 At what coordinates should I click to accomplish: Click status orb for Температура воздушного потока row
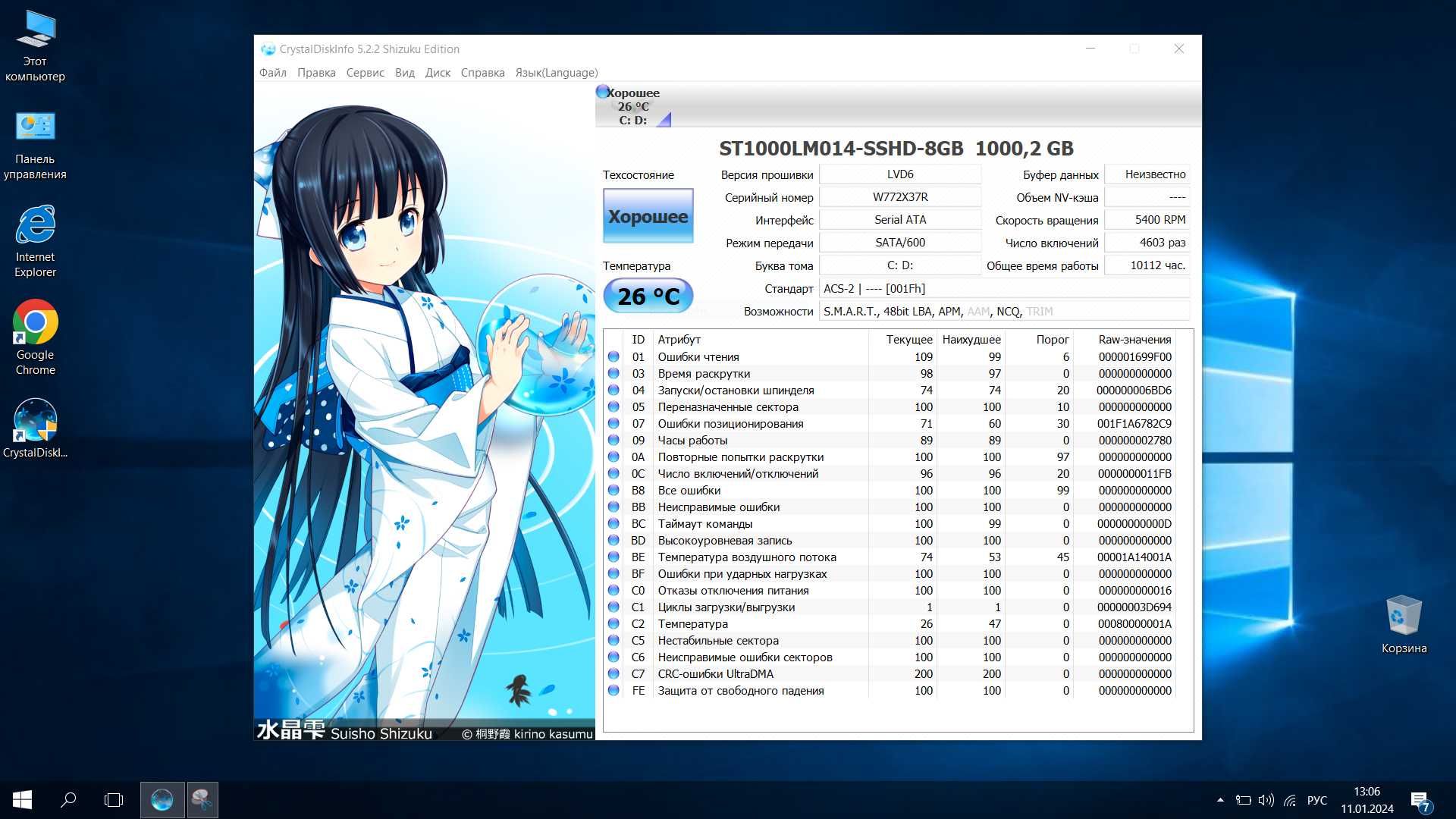613,557
